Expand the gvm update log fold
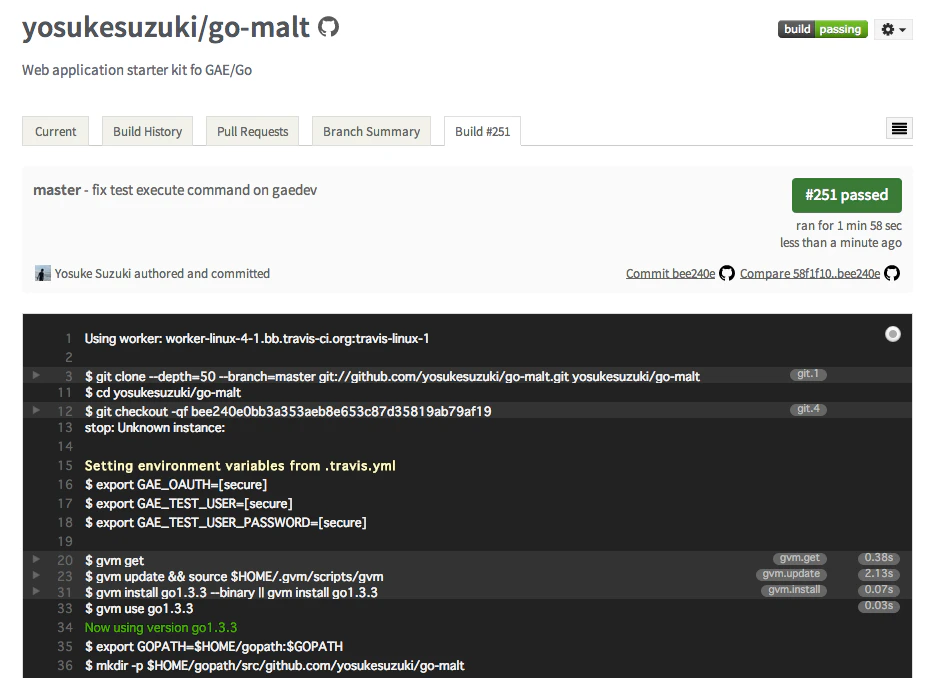This screenshot has width=926, height=678. (36, 575)
